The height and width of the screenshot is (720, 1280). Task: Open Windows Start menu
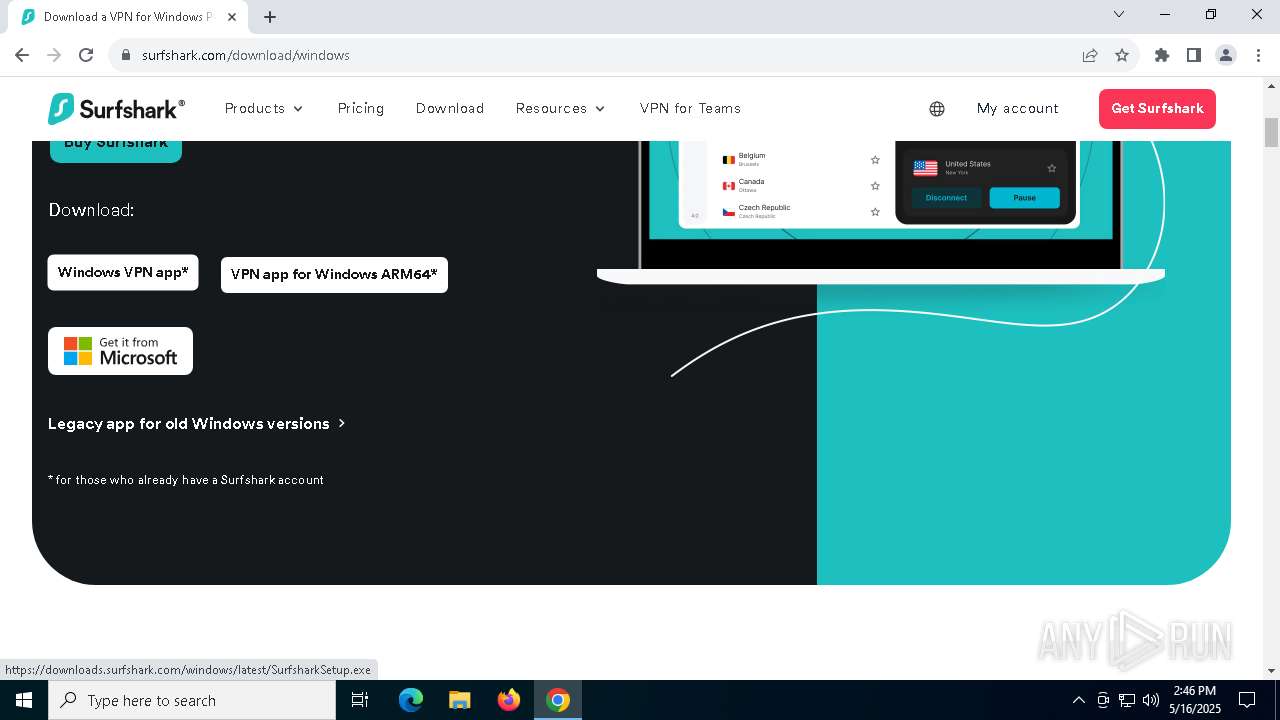[24, 700]
